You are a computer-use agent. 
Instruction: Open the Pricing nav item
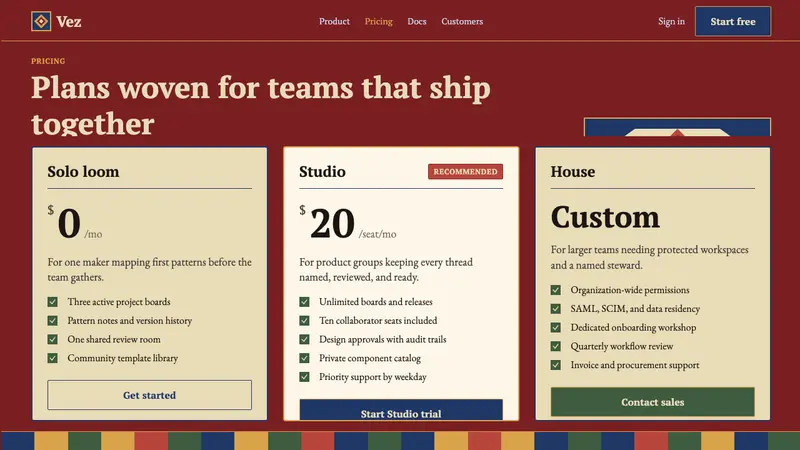pos(379,21)
